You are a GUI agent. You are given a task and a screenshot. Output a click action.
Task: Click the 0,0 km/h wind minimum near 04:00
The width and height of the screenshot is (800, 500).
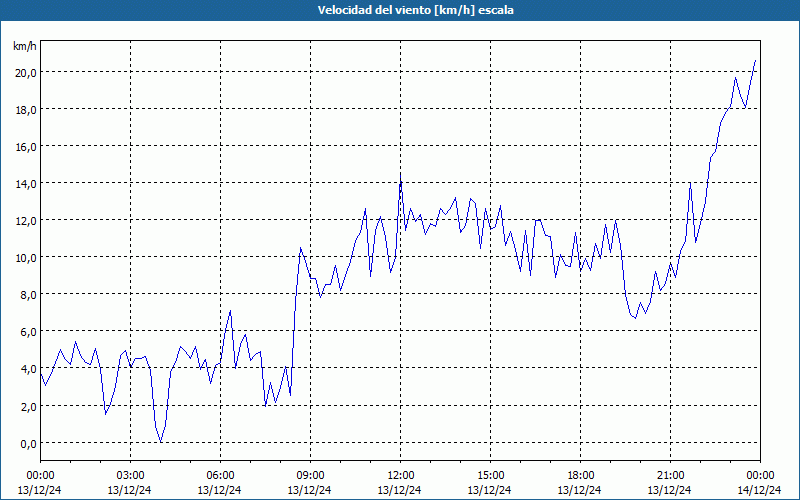(x=161, y=442)
